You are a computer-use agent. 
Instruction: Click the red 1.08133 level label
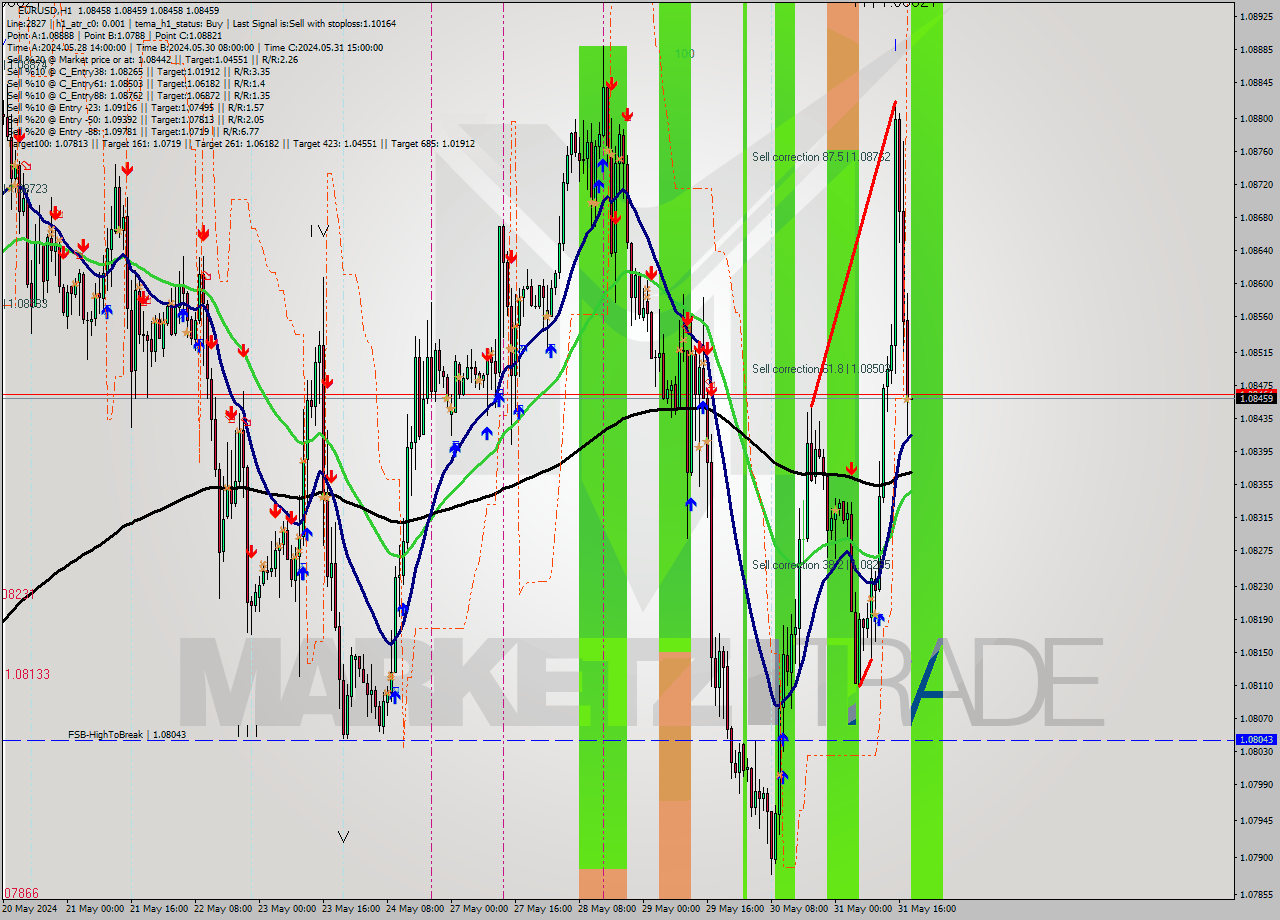(27, 674)
